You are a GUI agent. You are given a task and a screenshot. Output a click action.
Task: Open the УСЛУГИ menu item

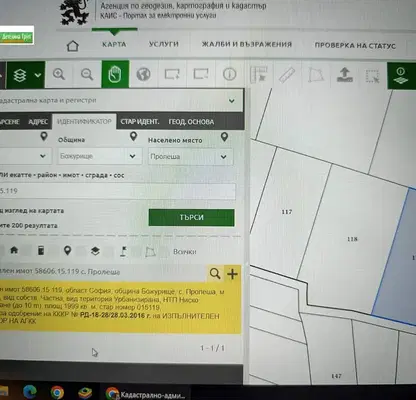click(164, 44)
